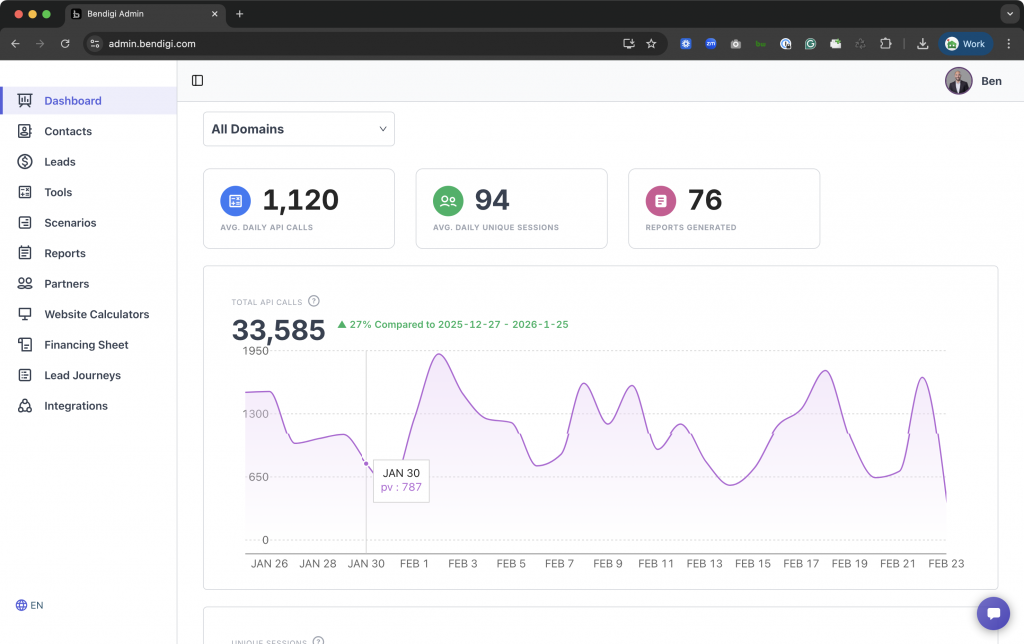Click the browser address bar
The width and height of the screenshot is (1024, 644).
point(350,44)
